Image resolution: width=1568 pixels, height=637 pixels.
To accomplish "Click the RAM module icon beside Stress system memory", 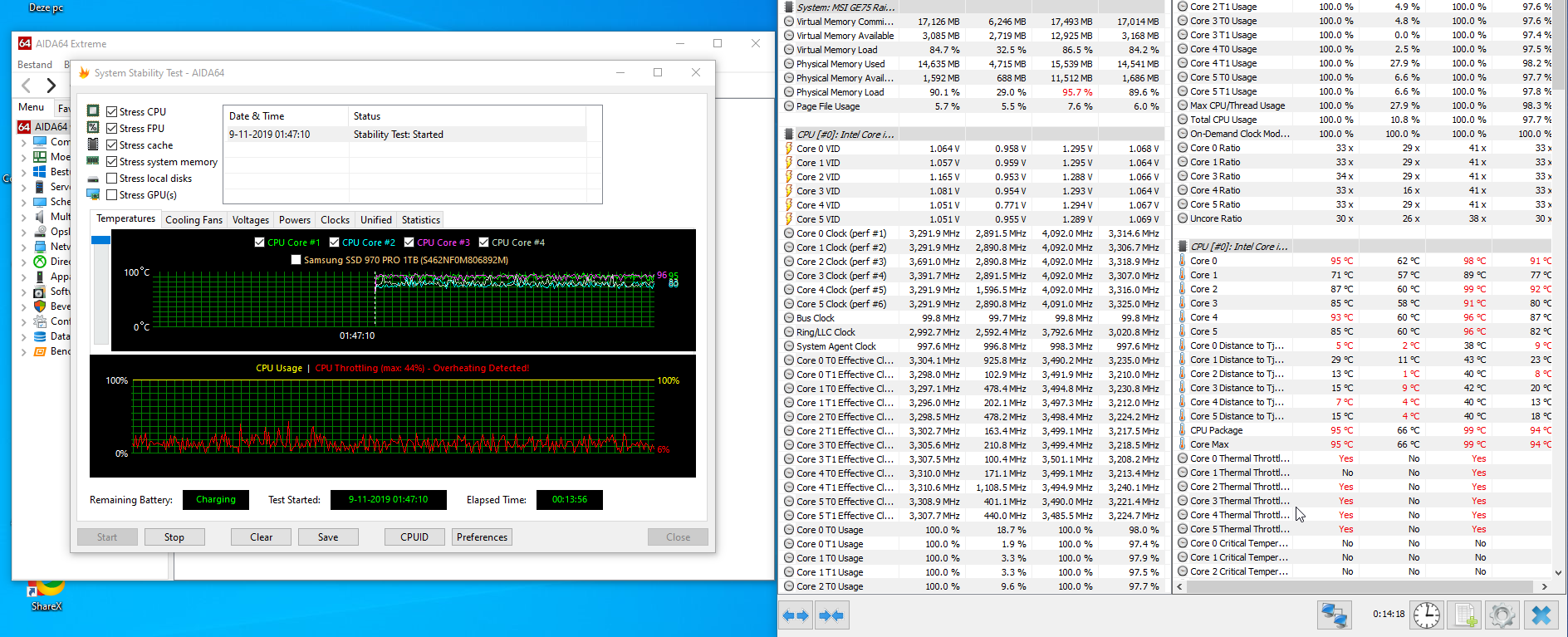I will click(93, 161).
